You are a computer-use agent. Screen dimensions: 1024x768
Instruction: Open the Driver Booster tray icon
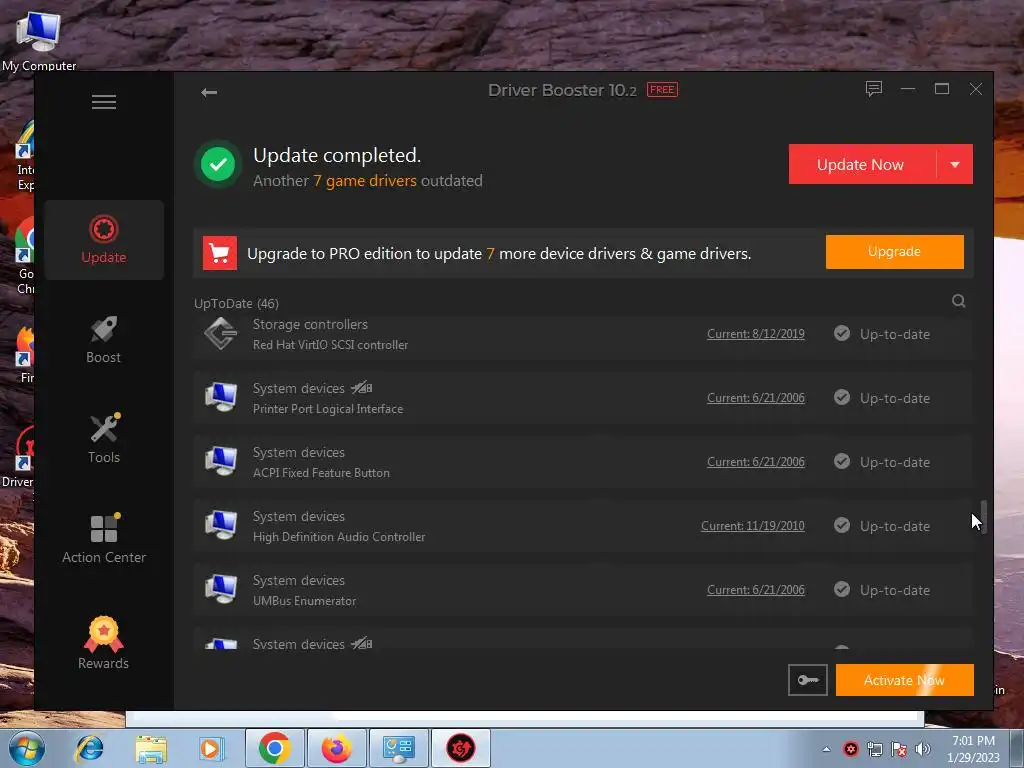pos(850,749)
